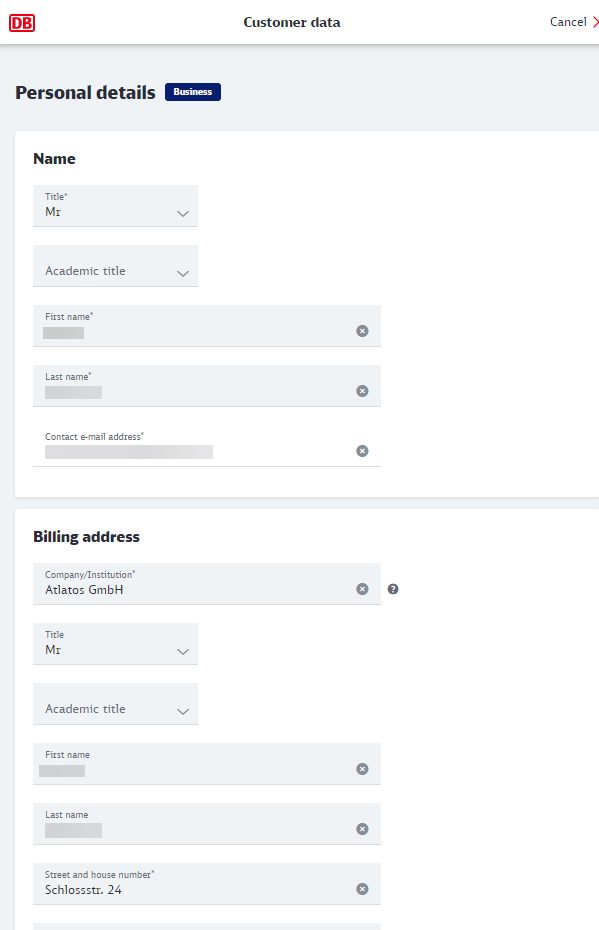
Task: Expand the Academic title dropdown under Billing address
Action: pyautogui.click(x=116, y=704)
